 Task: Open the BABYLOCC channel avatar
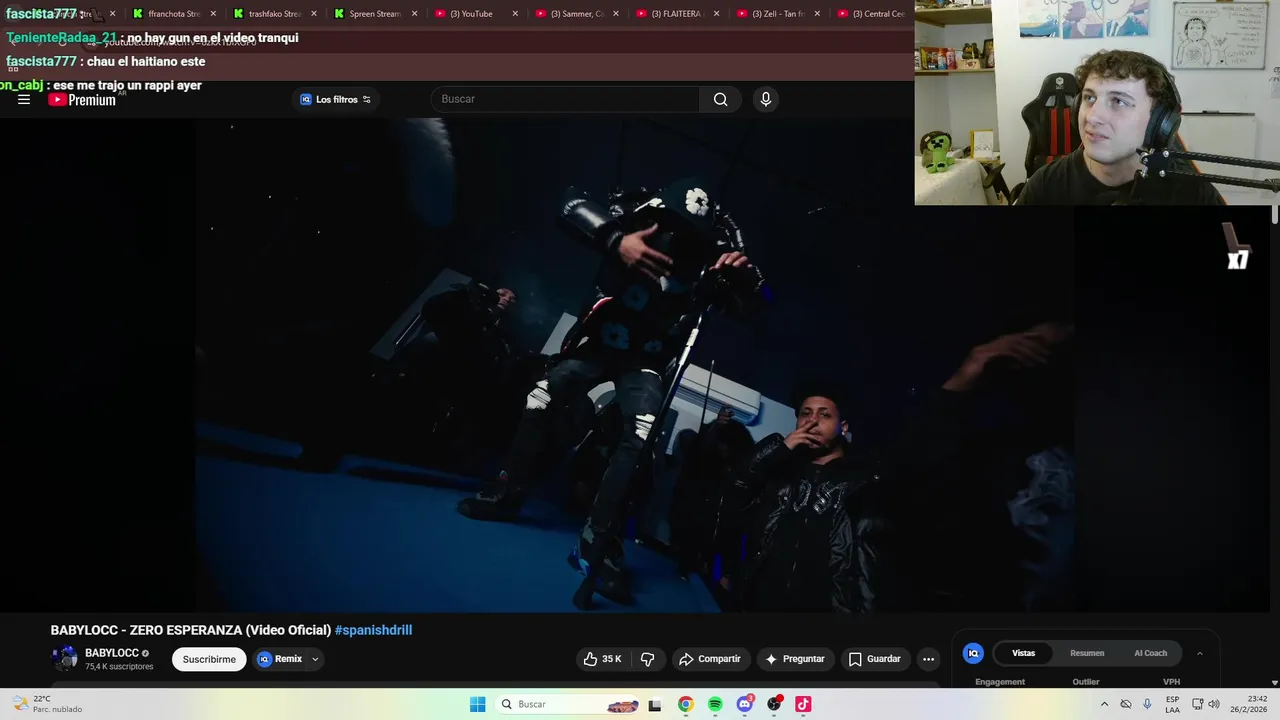65,658
